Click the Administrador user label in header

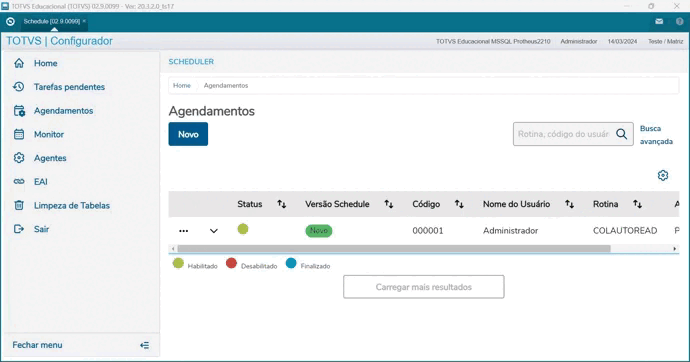(579, 41)
